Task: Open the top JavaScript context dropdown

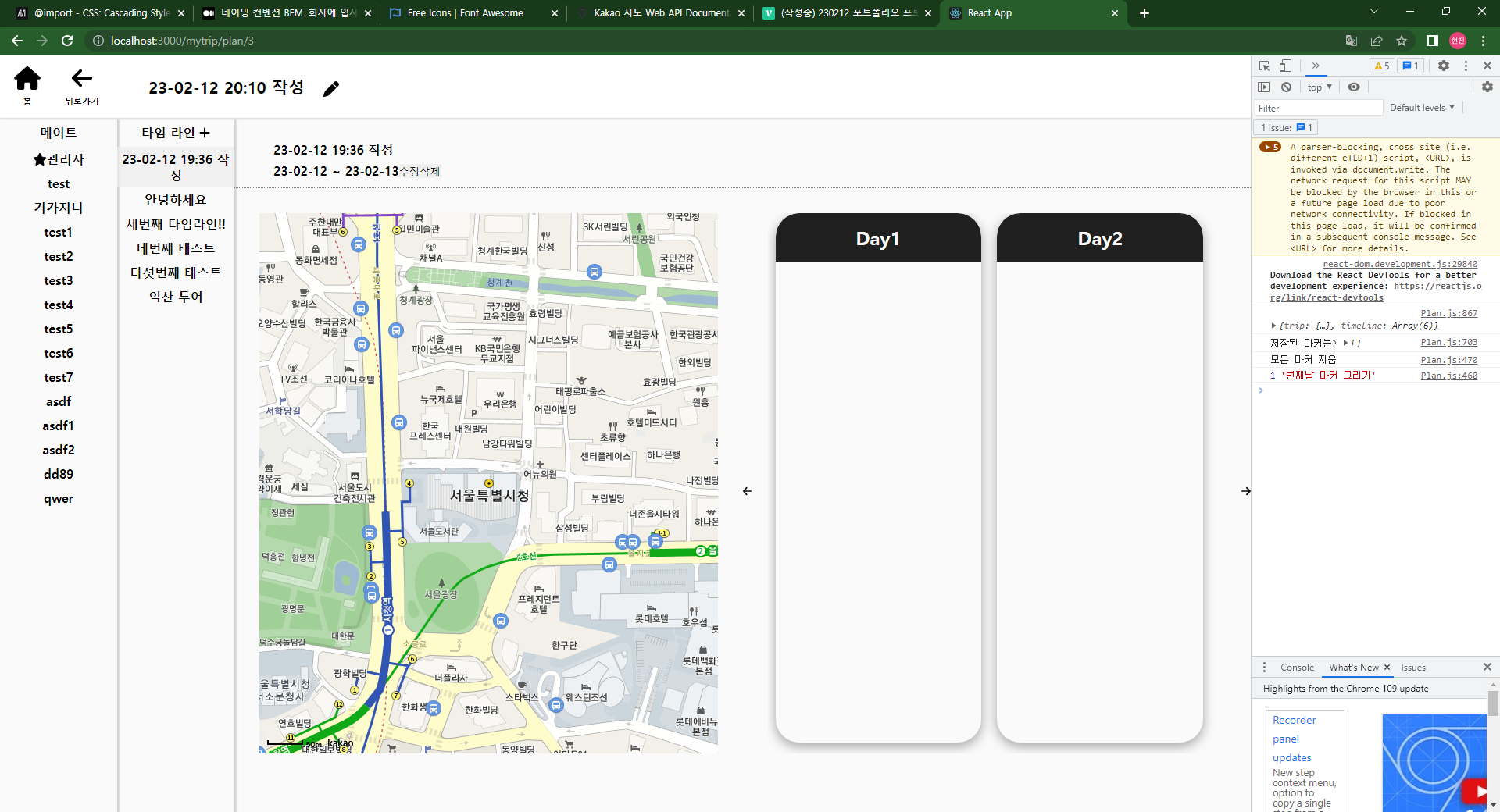Action: tap(1320, 87)
